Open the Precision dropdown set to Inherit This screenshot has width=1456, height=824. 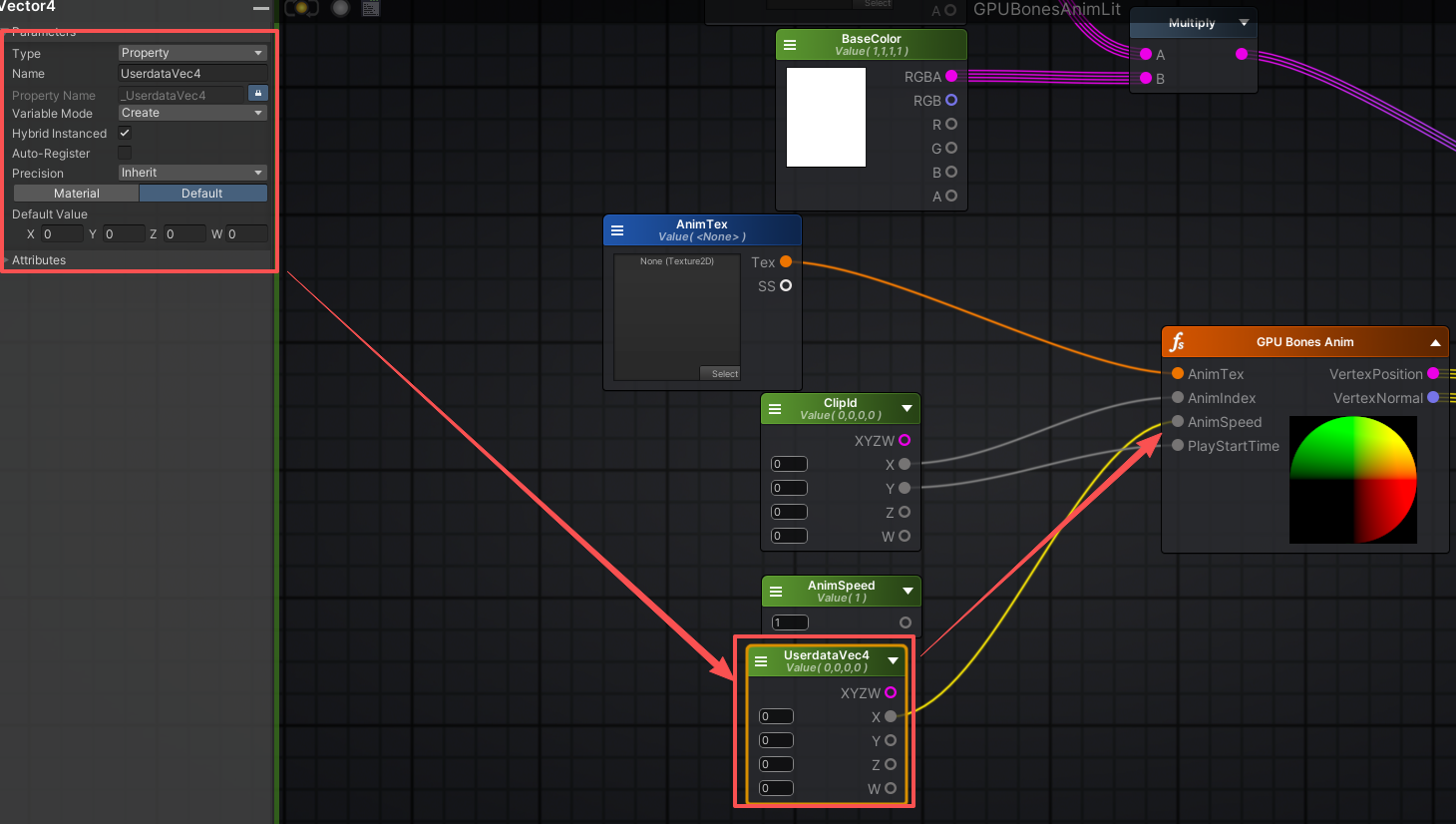pyautogui.click(x=192, y=173)
